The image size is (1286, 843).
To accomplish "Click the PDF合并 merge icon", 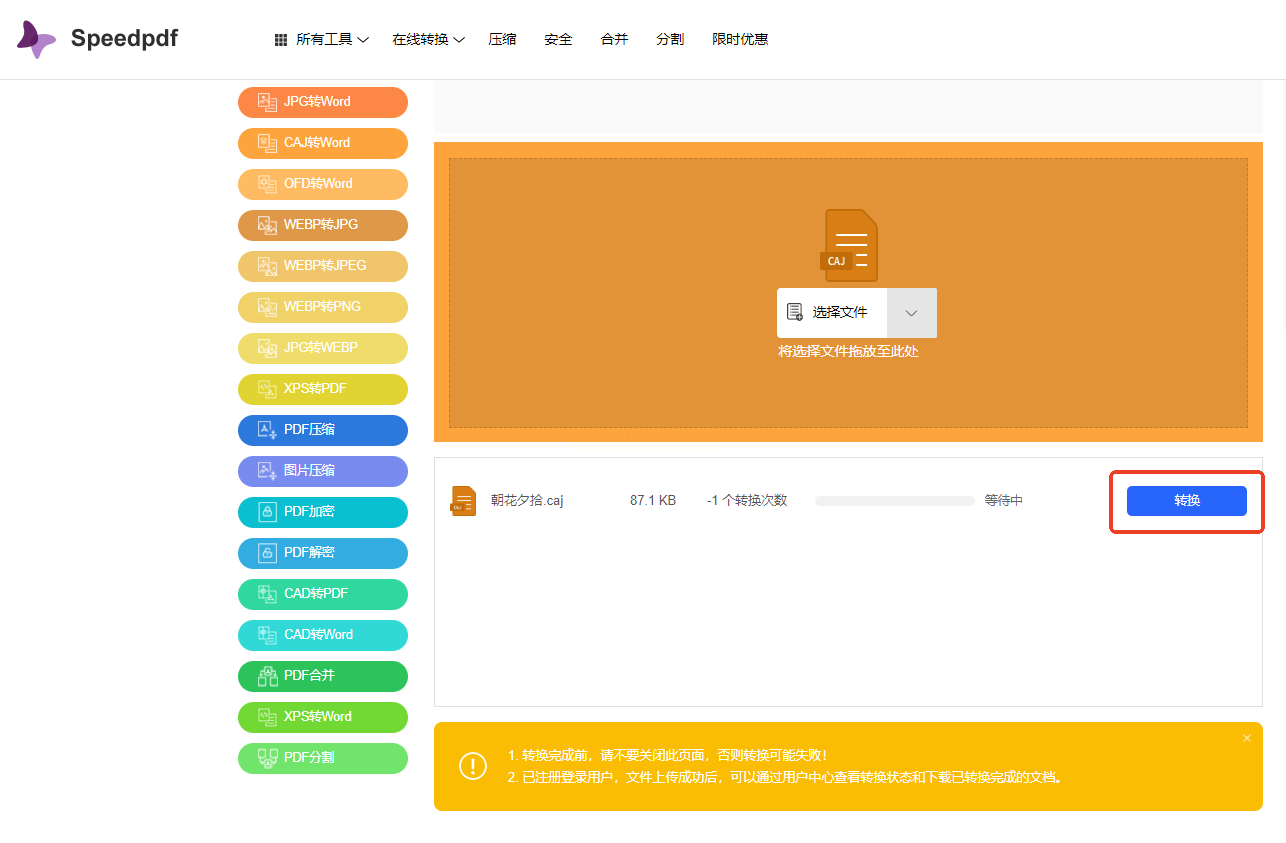I will [267, 676].
